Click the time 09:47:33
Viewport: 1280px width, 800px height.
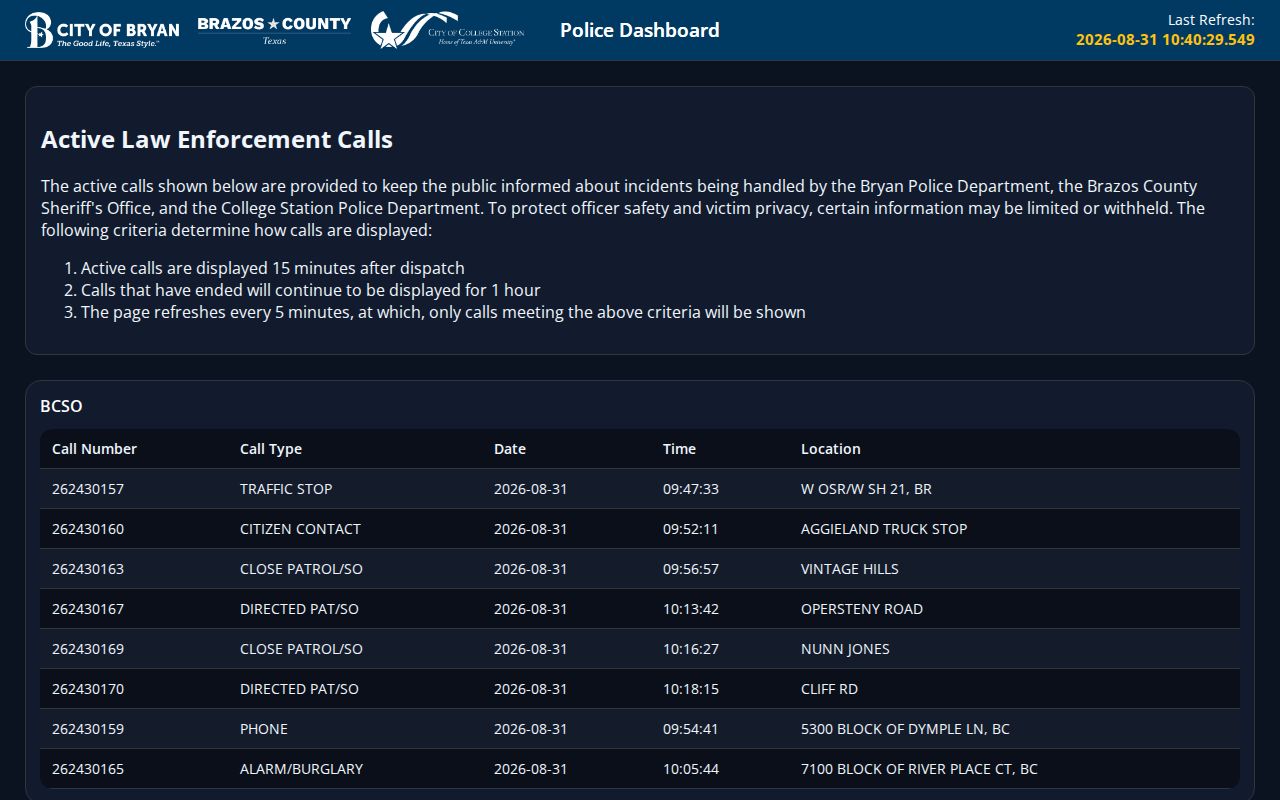(691, 489)
